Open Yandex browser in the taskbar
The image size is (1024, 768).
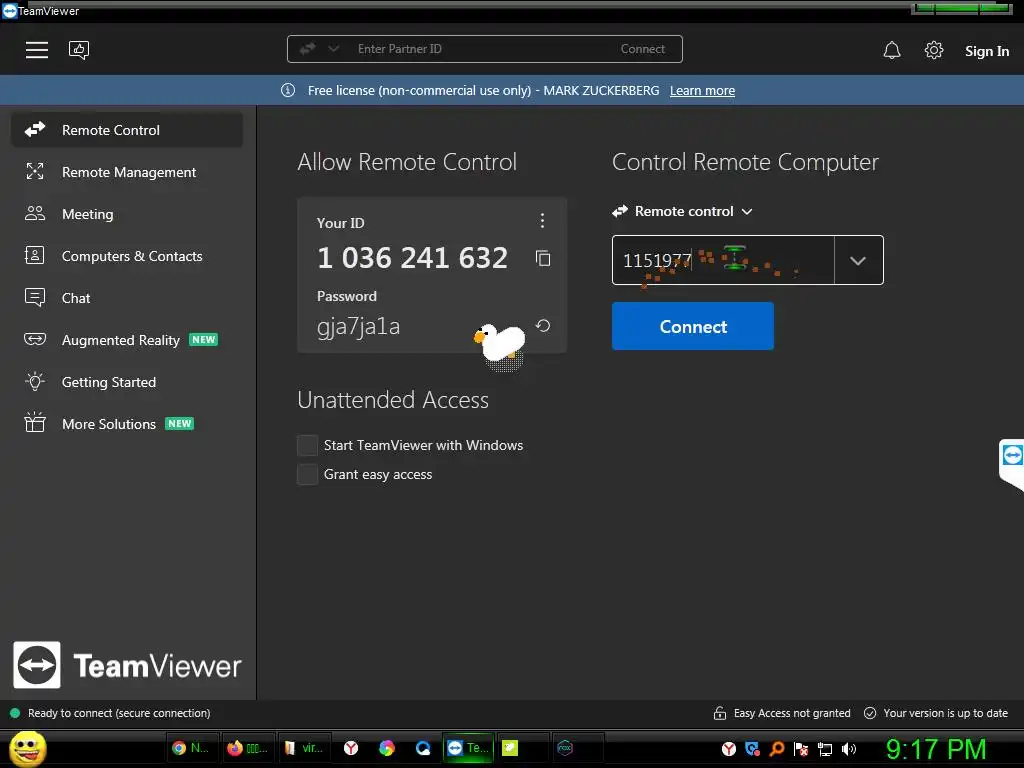coord(351,748)
